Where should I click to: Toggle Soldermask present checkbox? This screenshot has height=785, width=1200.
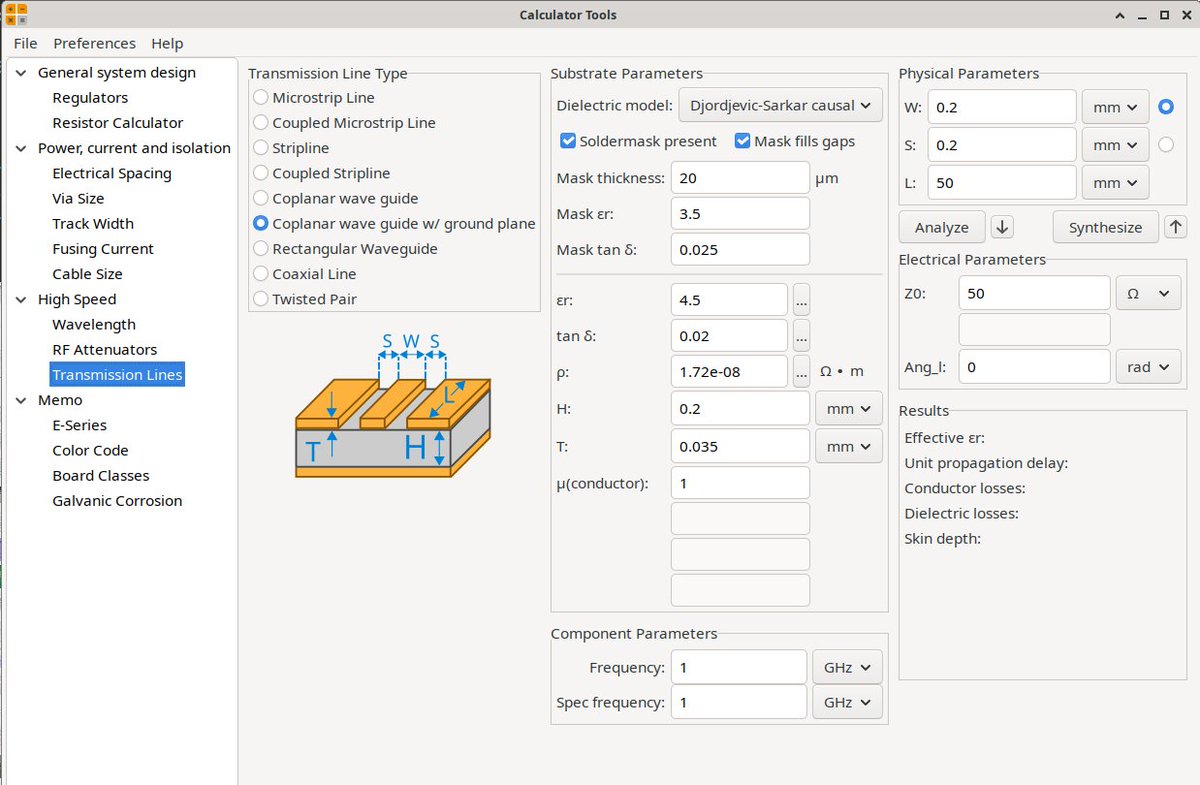(638, 141)
